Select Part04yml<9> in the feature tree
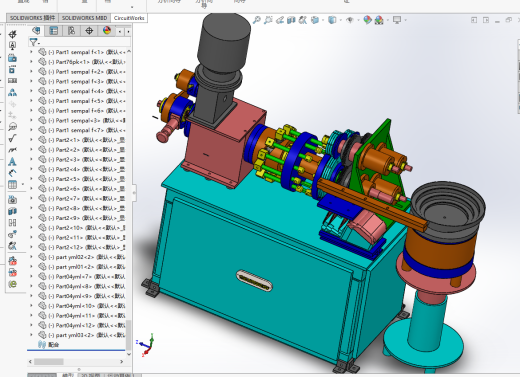The image size is (520, 377). 82,296
